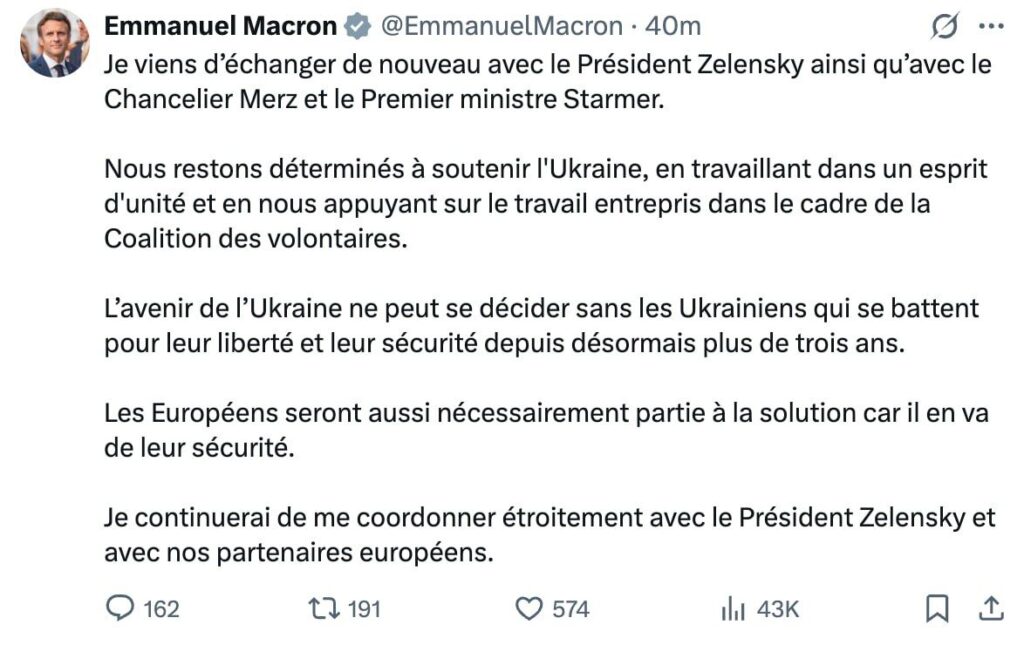Open the share menu arrow icon
Screen dimensions: 1024x645
(x=990, y=608)
